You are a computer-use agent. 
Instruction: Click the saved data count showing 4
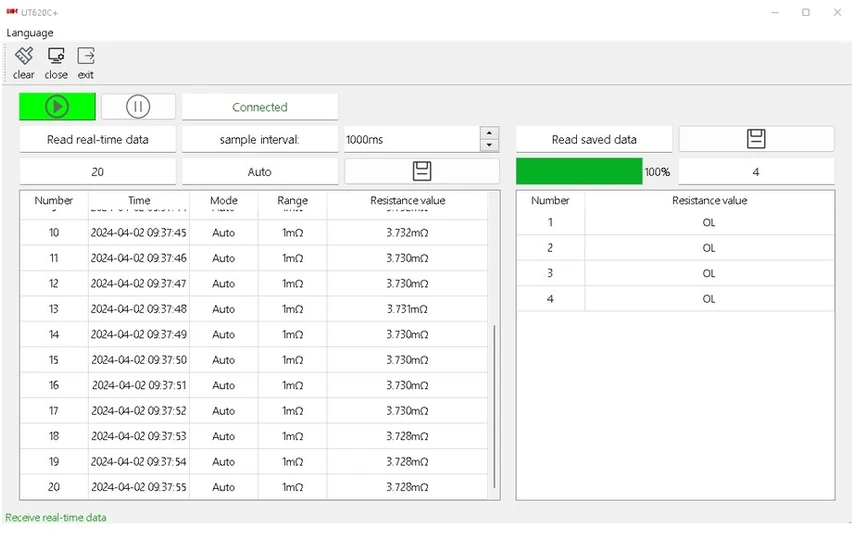click(756, 171)
